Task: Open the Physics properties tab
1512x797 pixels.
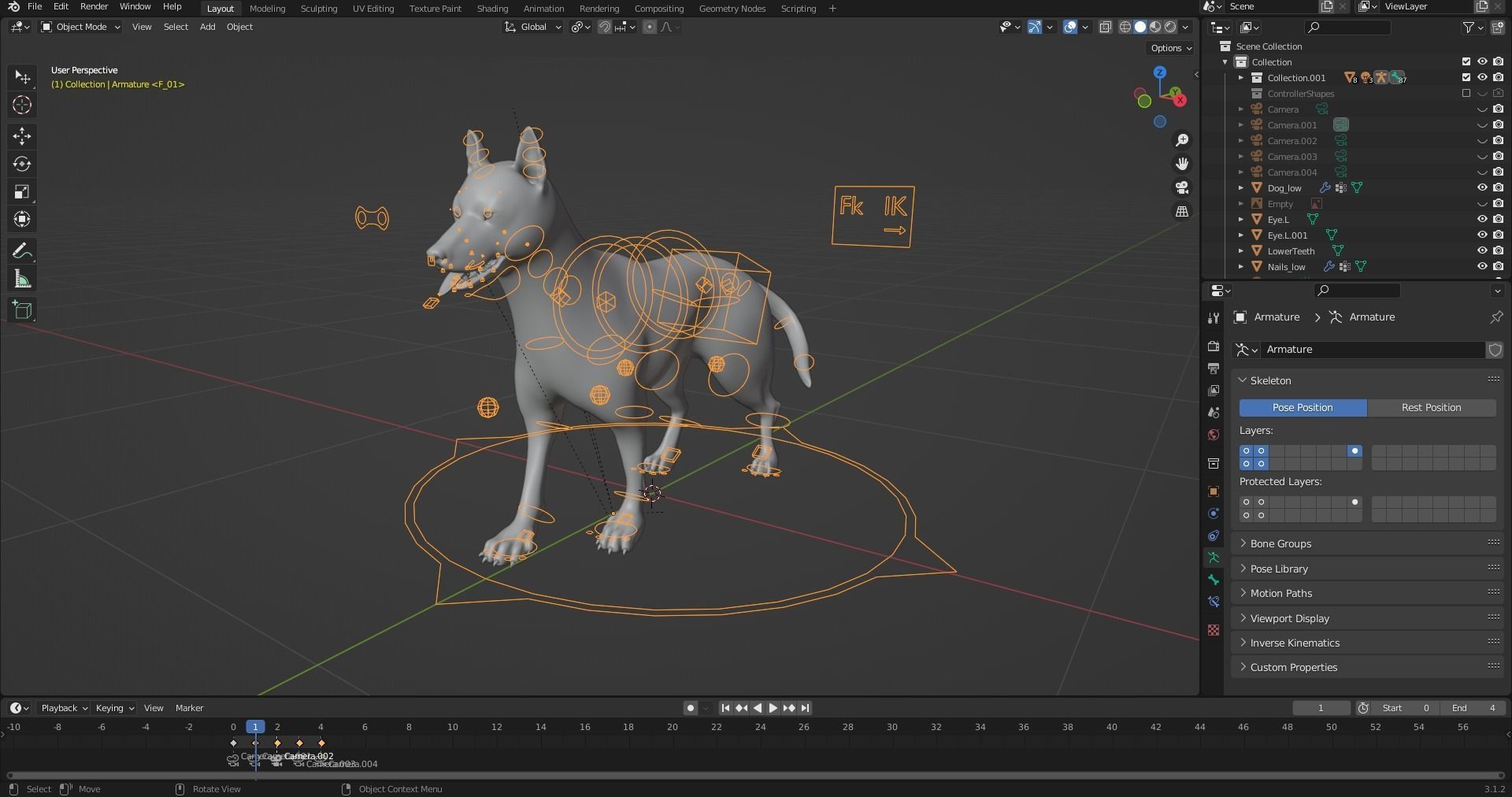Action: pyautogui.click(x=1214, y=513)
